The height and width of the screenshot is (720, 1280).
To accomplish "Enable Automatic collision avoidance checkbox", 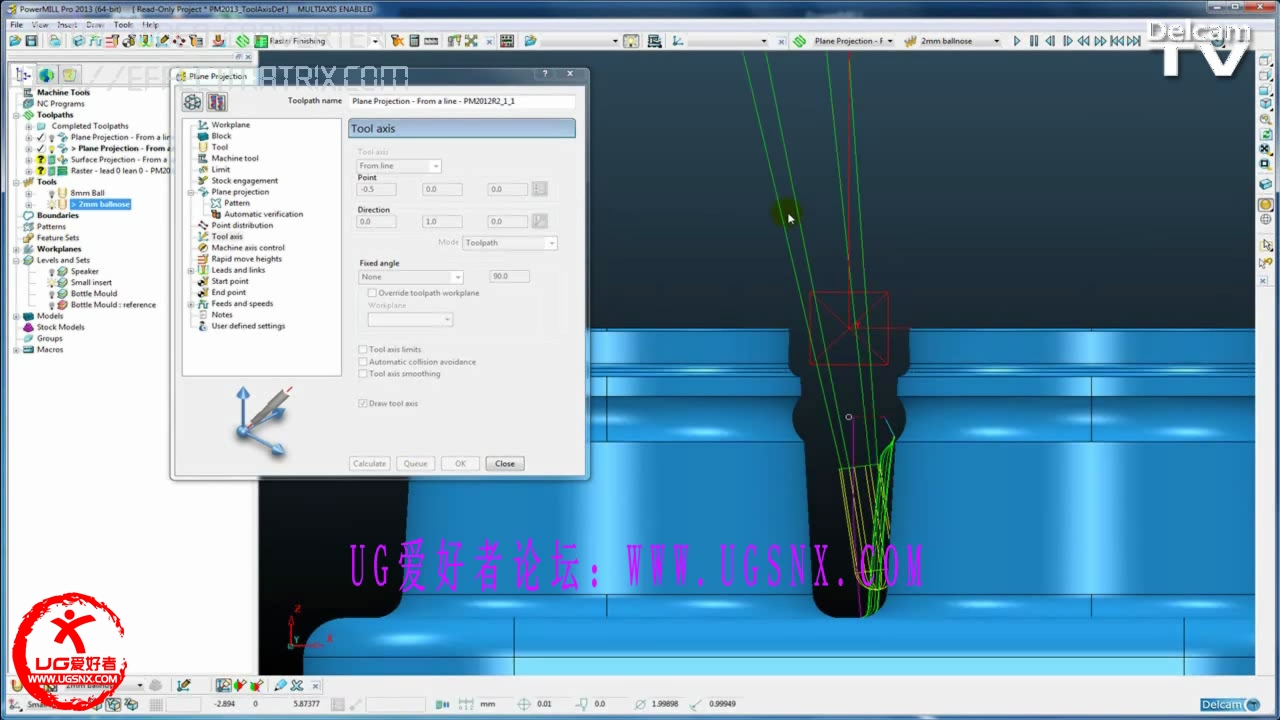I will pyautogui.click(x=363, y=362).
